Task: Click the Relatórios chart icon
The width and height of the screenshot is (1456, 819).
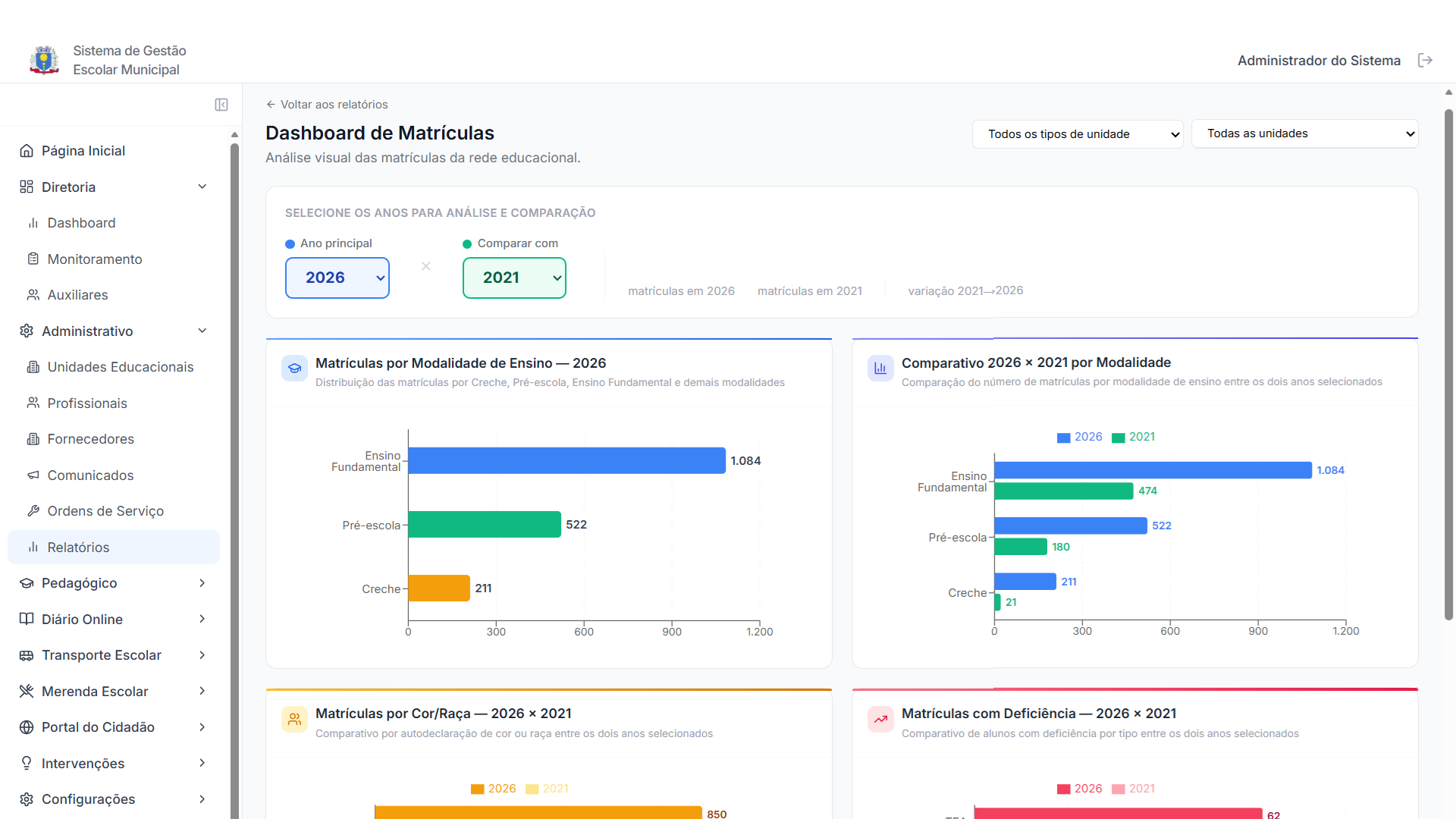Action: click(x=33, y=548)
